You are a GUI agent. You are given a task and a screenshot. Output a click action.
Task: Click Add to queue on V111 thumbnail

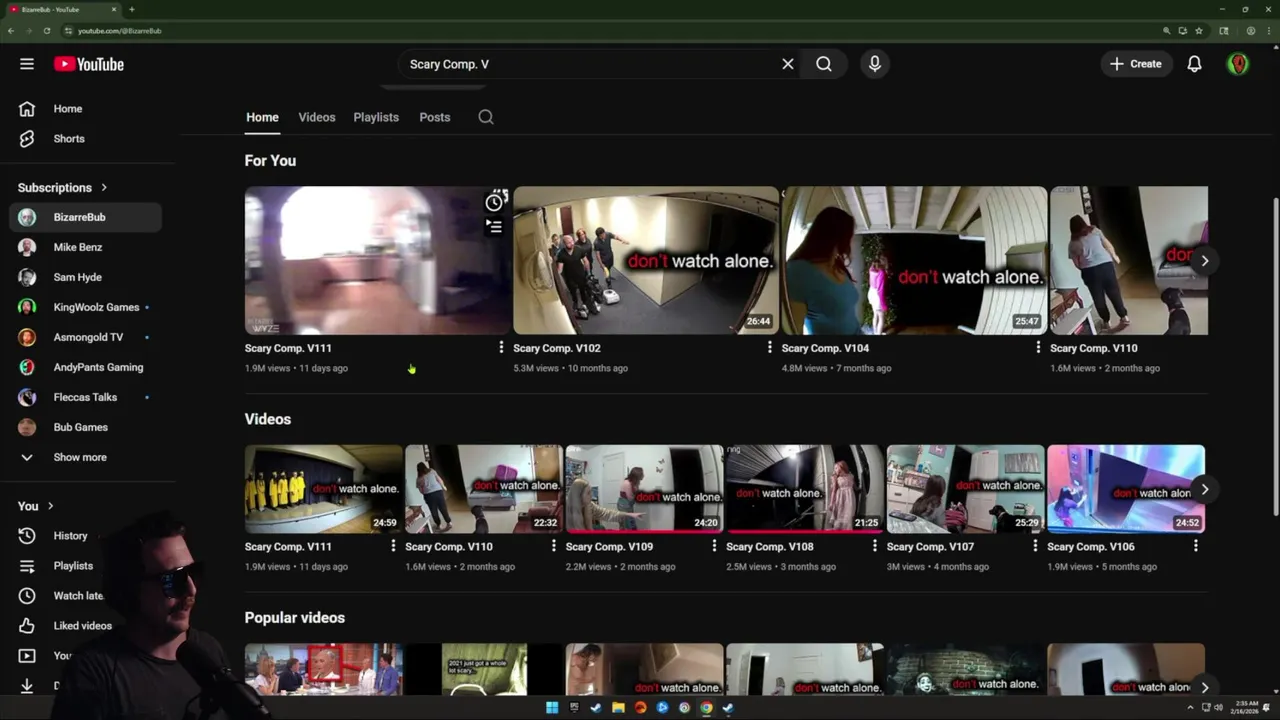[x=494, y=227]
